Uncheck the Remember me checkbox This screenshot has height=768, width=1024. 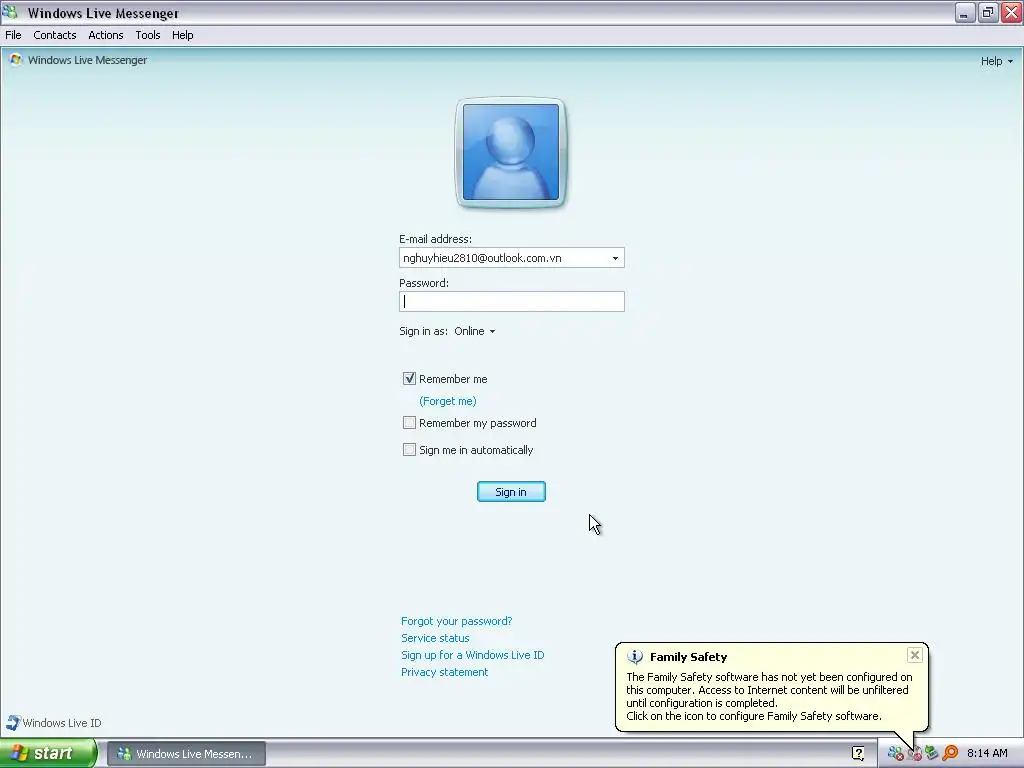pyautogui.click(x=409, y=379)
